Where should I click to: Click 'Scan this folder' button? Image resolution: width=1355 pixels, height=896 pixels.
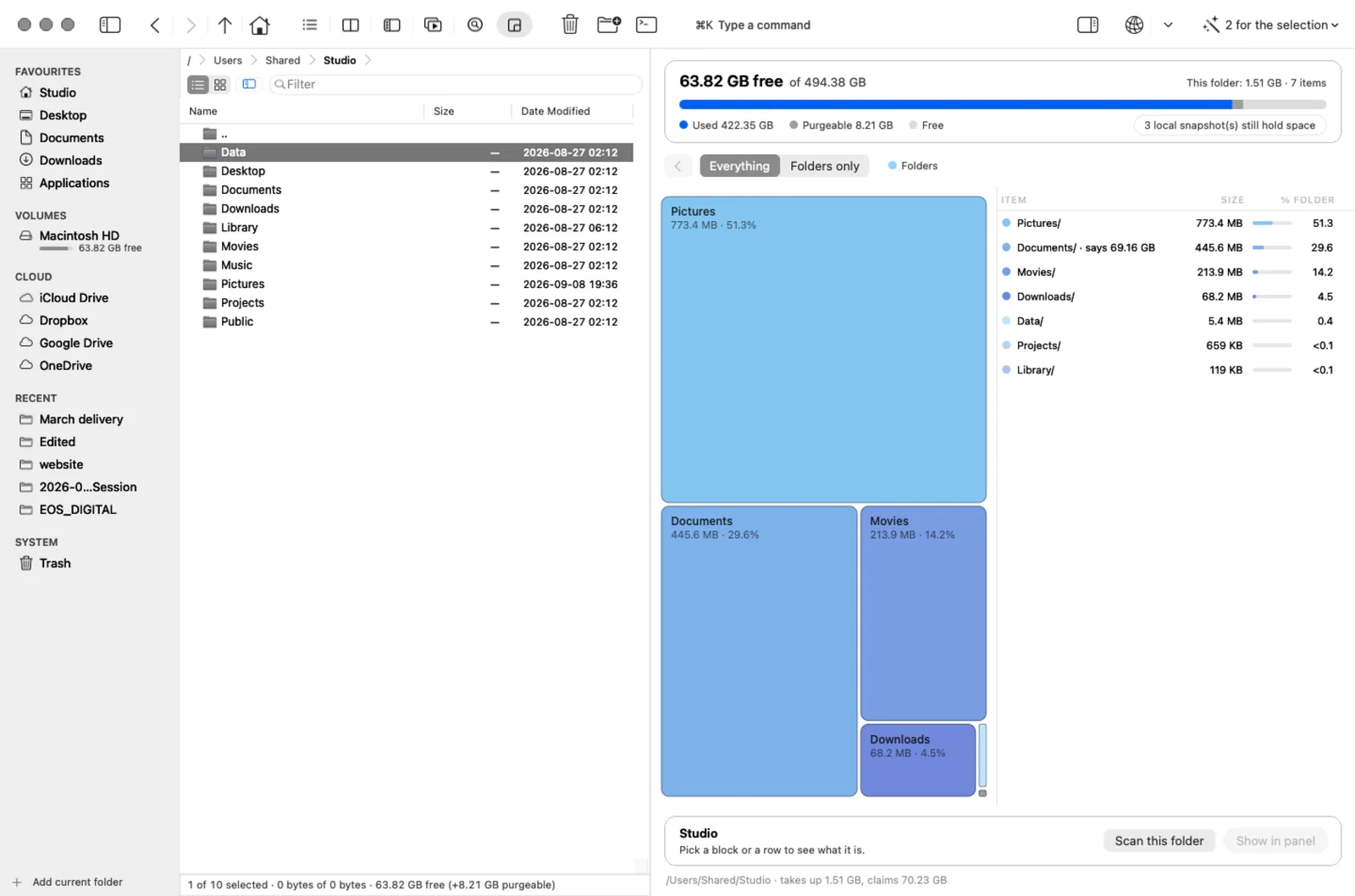(1159, 840)
